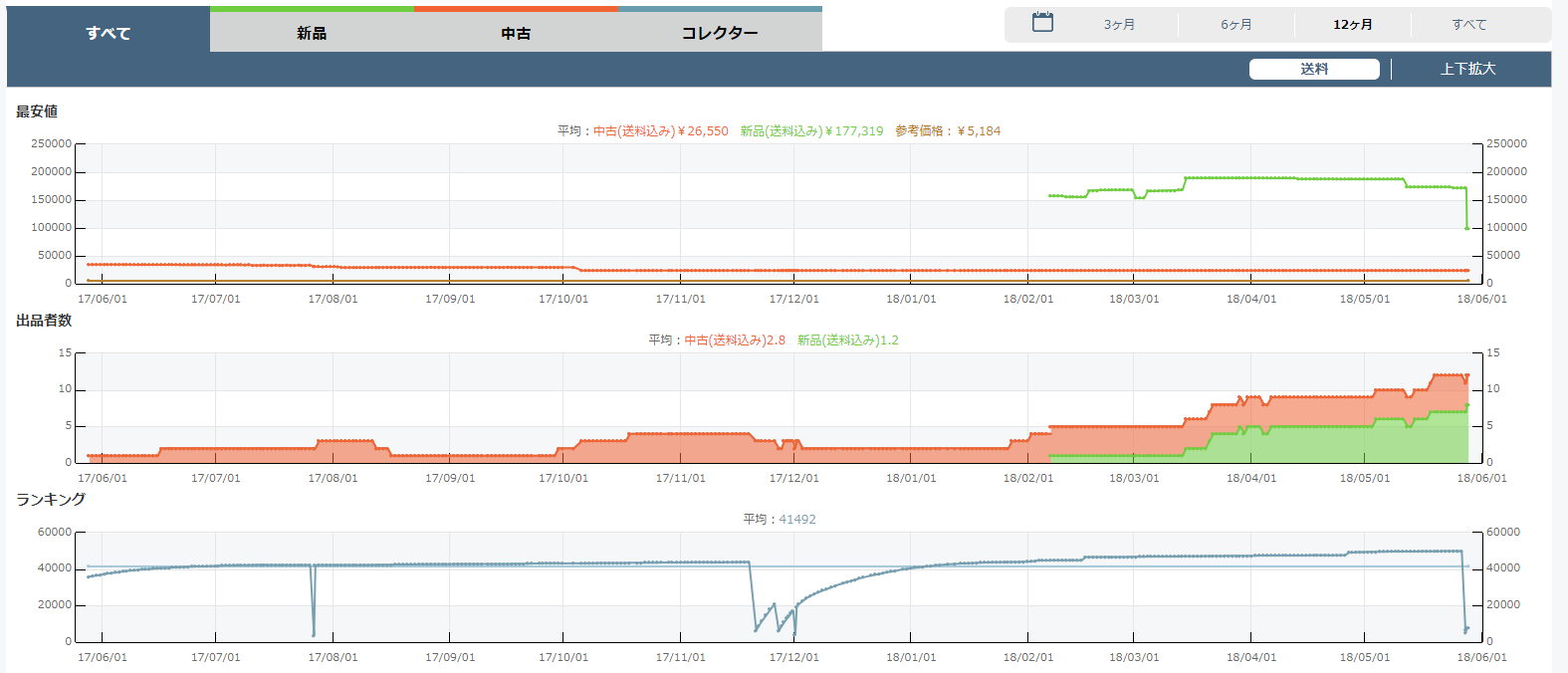Toggle the 送料 shipping option
1568x673 pixels.
point(1314,69)
